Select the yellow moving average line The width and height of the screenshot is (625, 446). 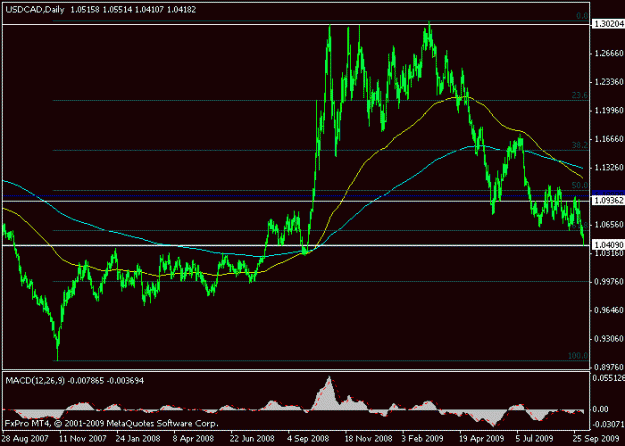pos(348,187)
